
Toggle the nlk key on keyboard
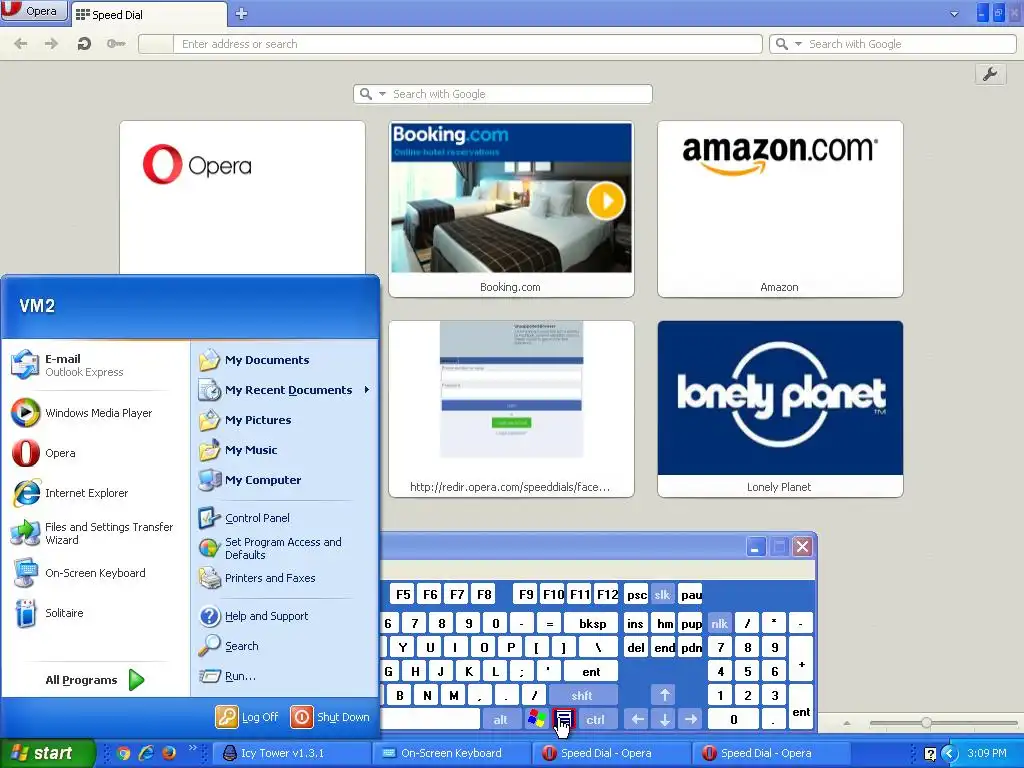pos(719,624)
